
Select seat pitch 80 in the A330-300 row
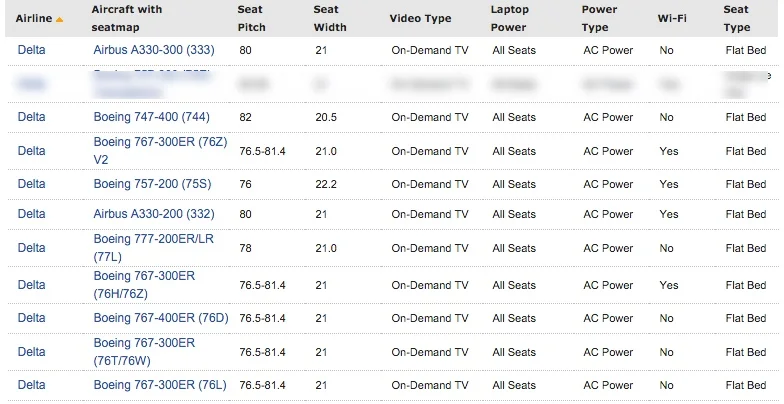point(246,50)
